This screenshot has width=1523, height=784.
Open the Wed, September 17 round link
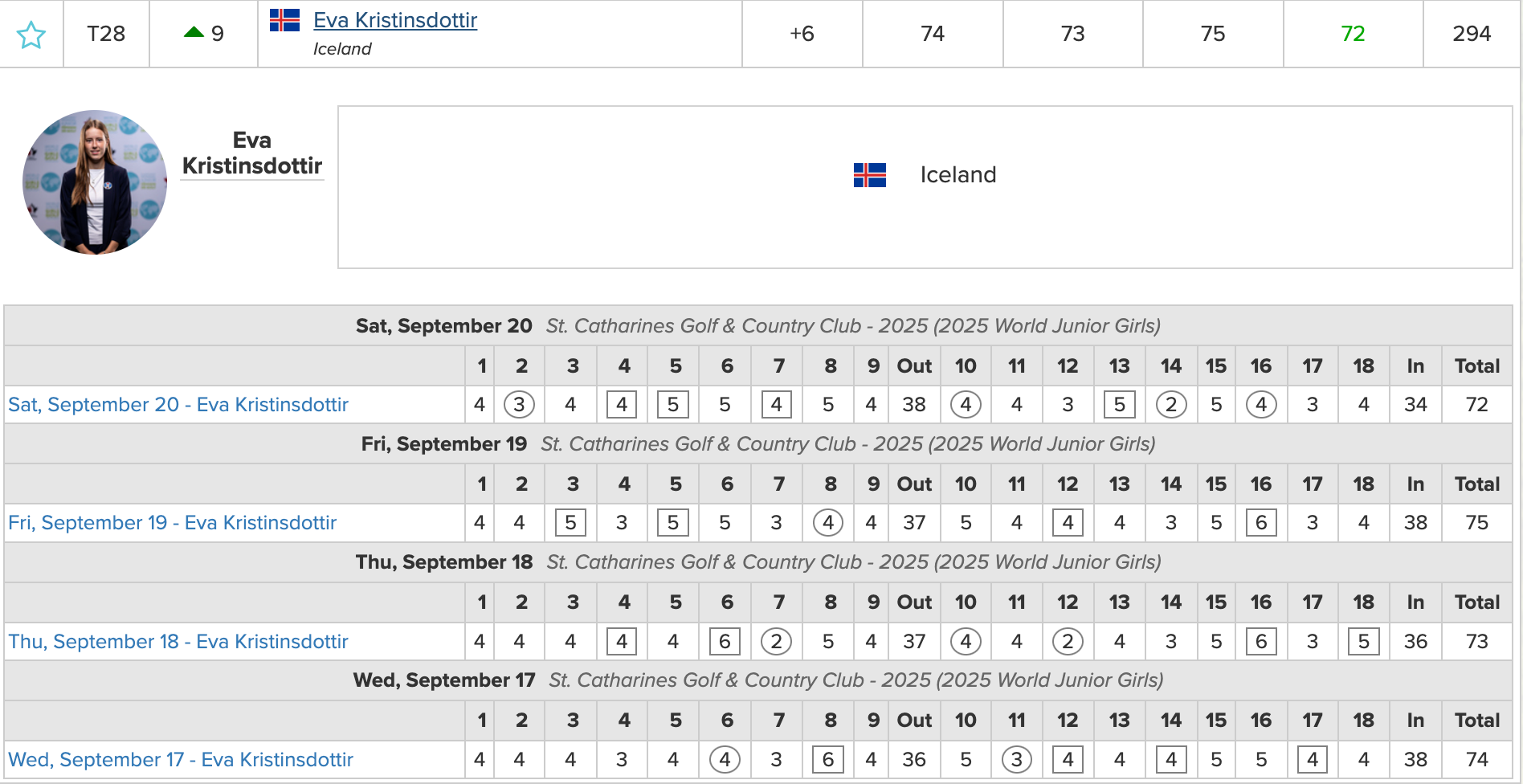181,760
